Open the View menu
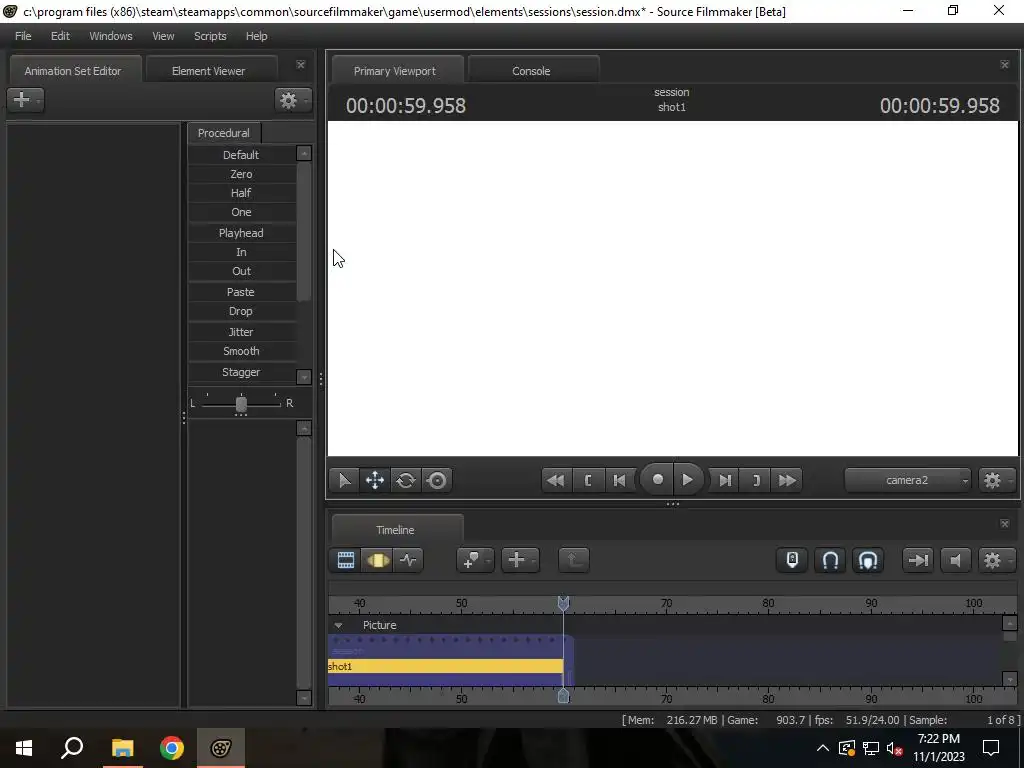This screenshot has width=1024, height=768. pyautogui.click(x=163, y=36)
